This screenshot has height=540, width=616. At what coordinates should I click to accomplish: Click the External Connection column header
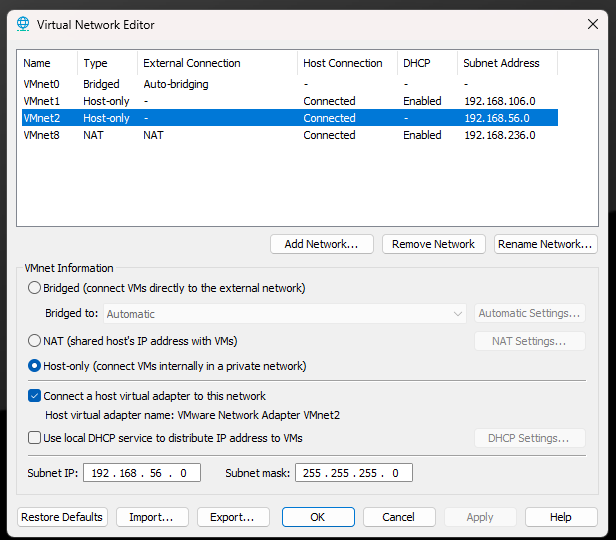218,63
